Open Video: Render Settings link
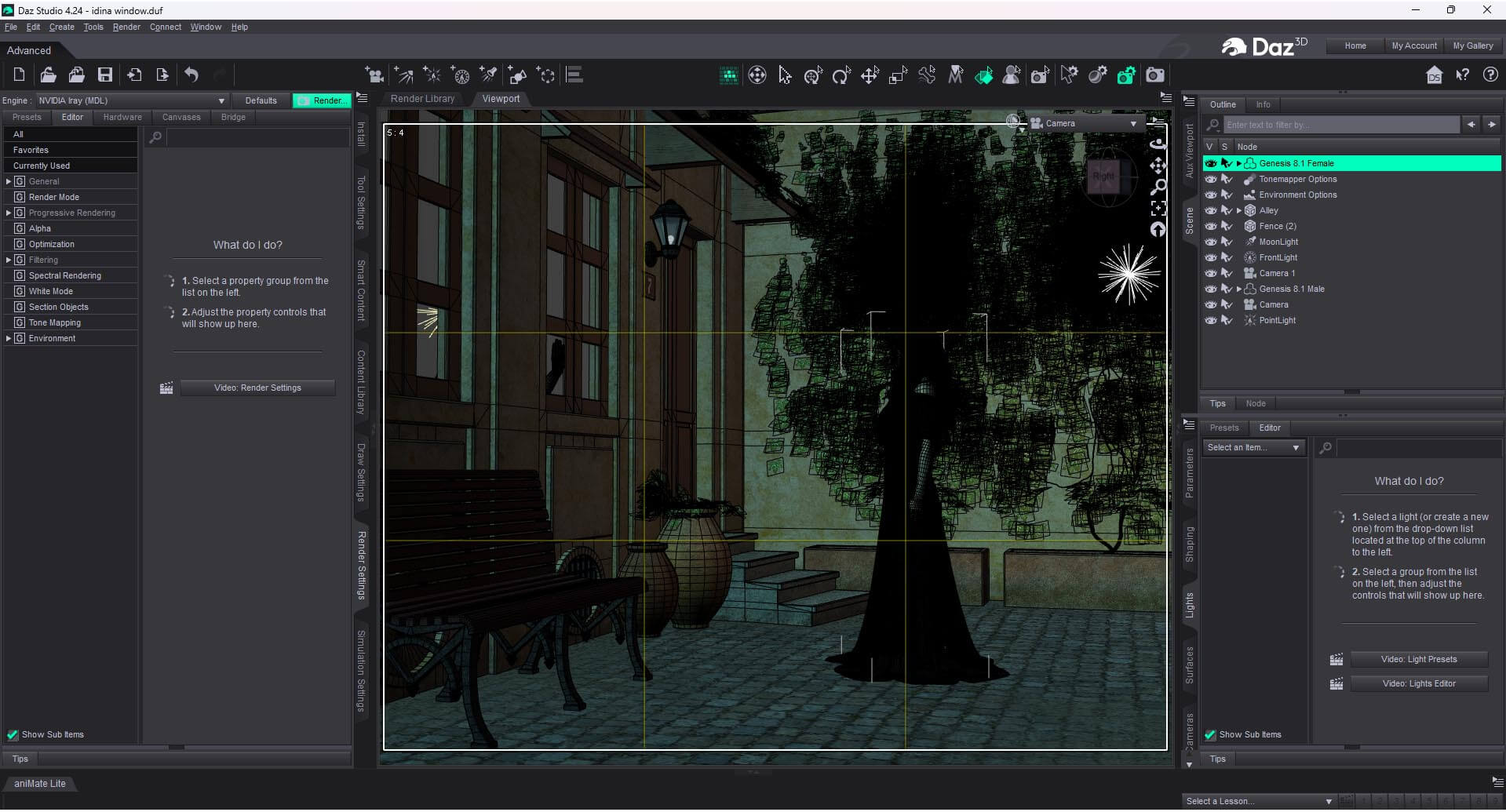This screenshot has height=812, width=1506. pyautogui.click(x=257, y=388)
